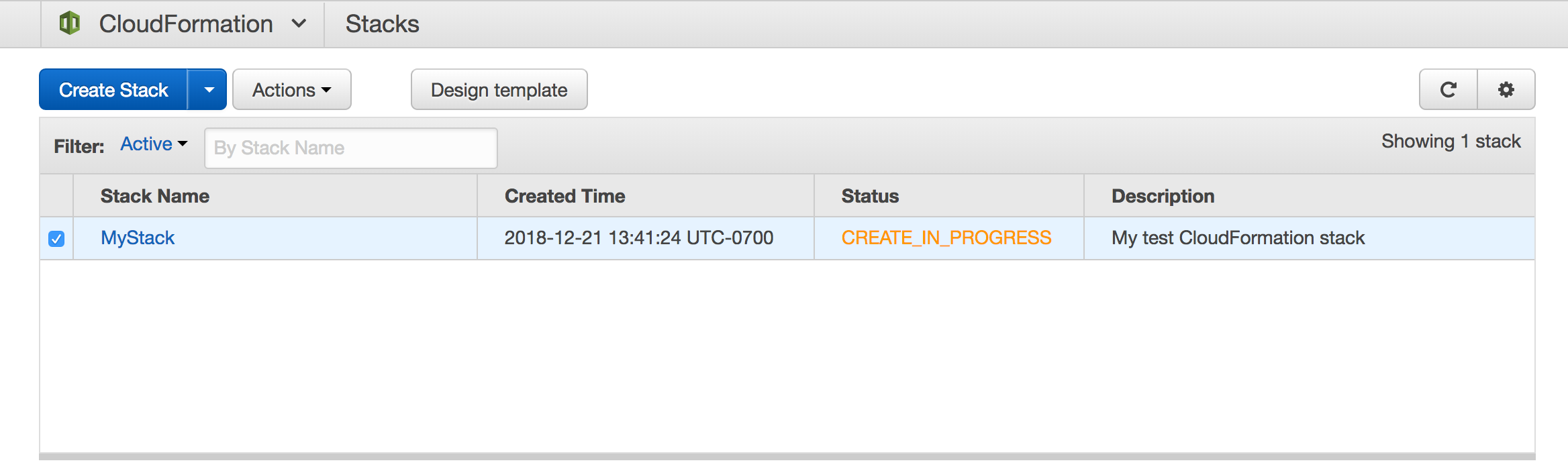This screenshot has width=1568, height=471.
Task: Click the By Stack Name search field
Action: click(350, 148)
